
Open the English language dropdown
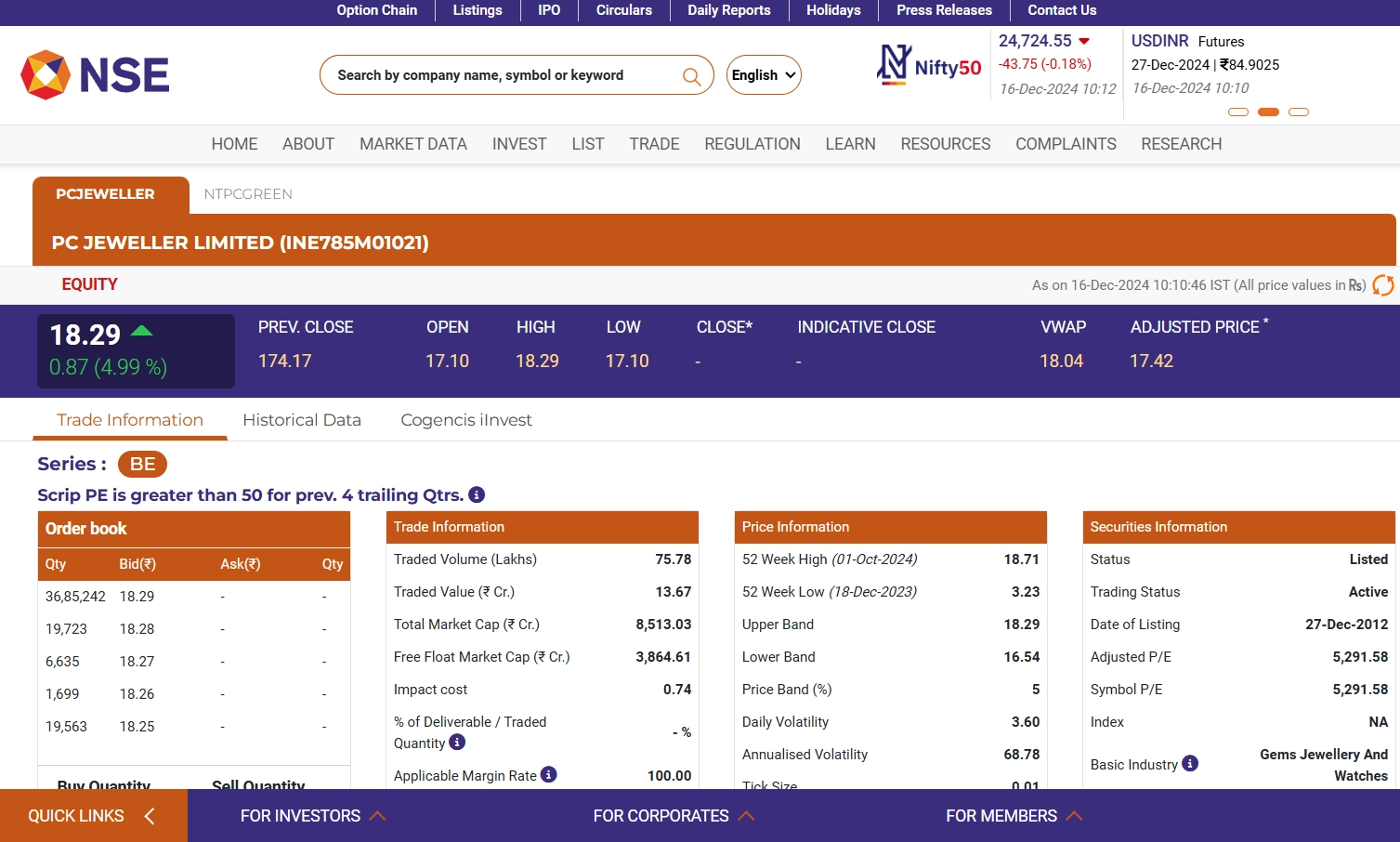pos(764,75)
